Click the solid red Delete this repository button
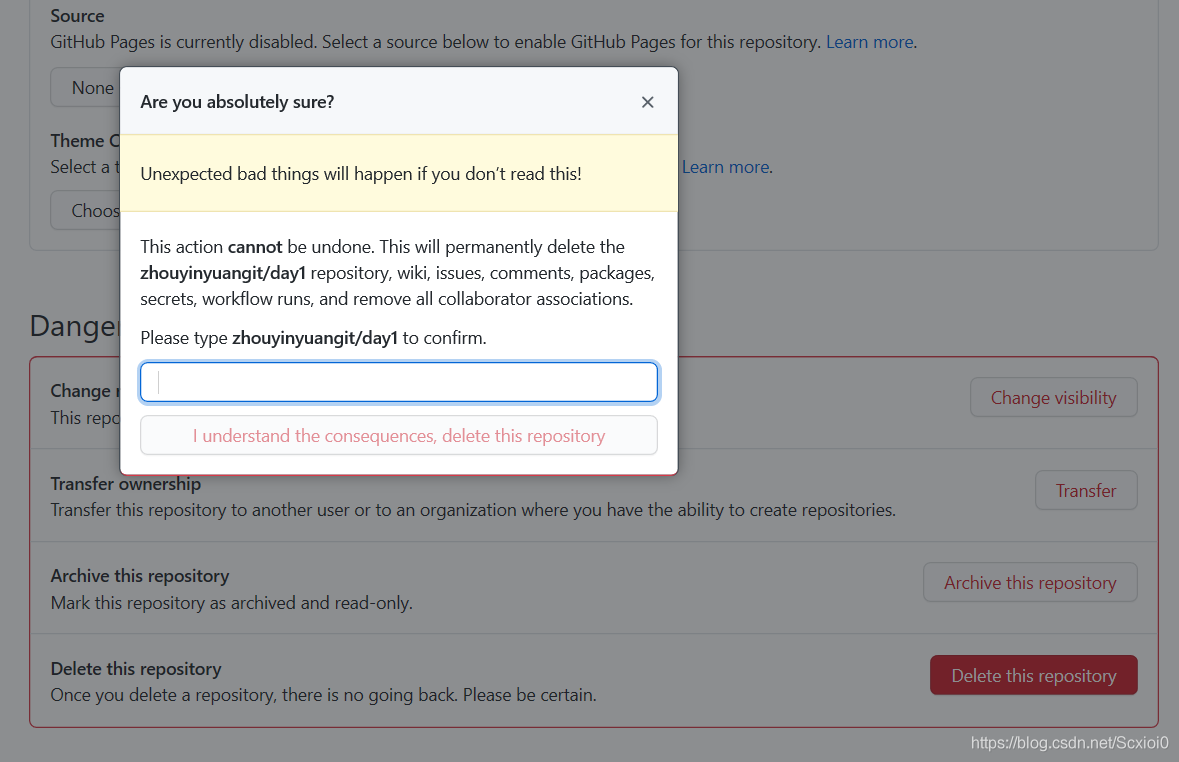Image resolution: width=1179 pixels, height=762 pixels. (1033, 675)
